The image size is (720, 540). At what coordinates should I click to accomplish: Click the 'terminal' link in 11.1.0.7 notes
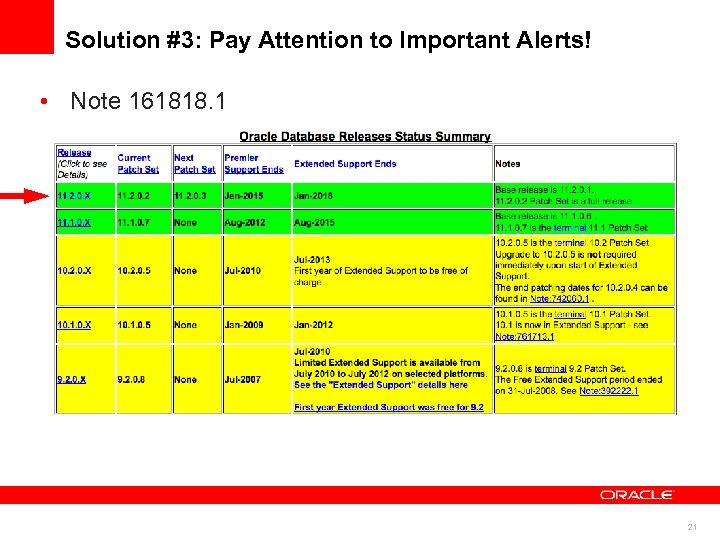pos(570,228)
